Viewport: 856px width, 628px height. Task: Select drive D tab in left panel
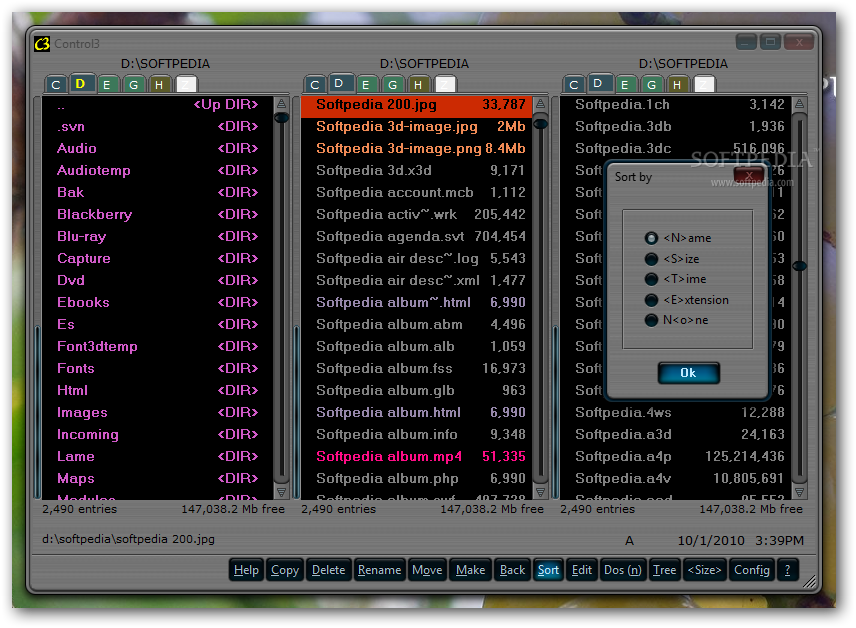point(80,84)
